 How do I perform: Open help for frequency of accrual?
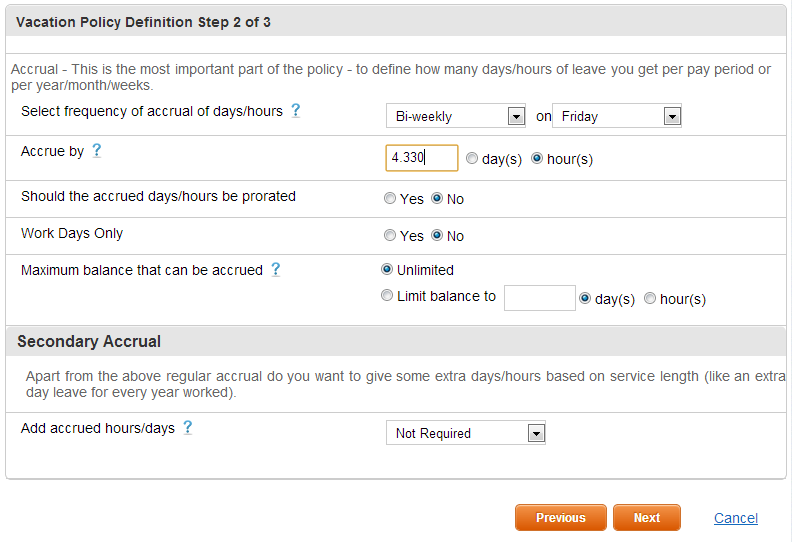295,111
